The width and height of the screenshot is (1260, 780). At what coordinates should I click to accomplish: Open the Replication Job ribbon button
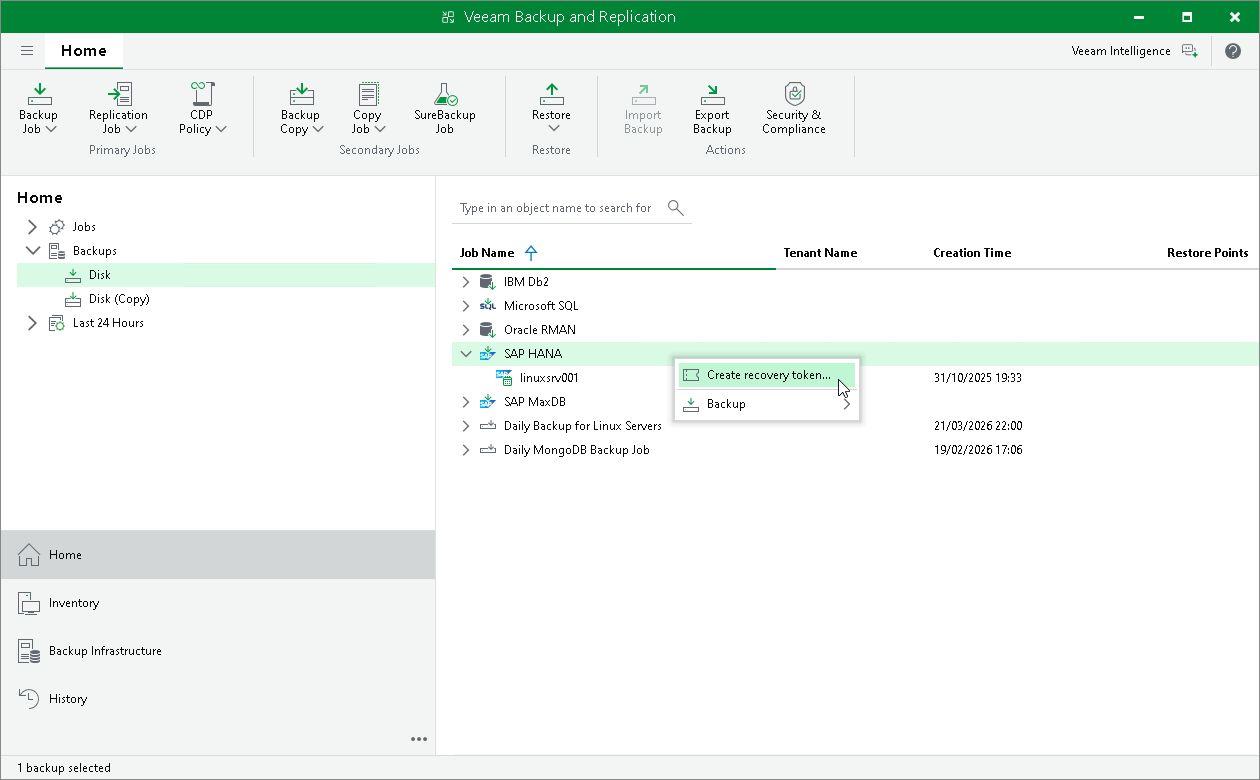(x=118, y=108)
